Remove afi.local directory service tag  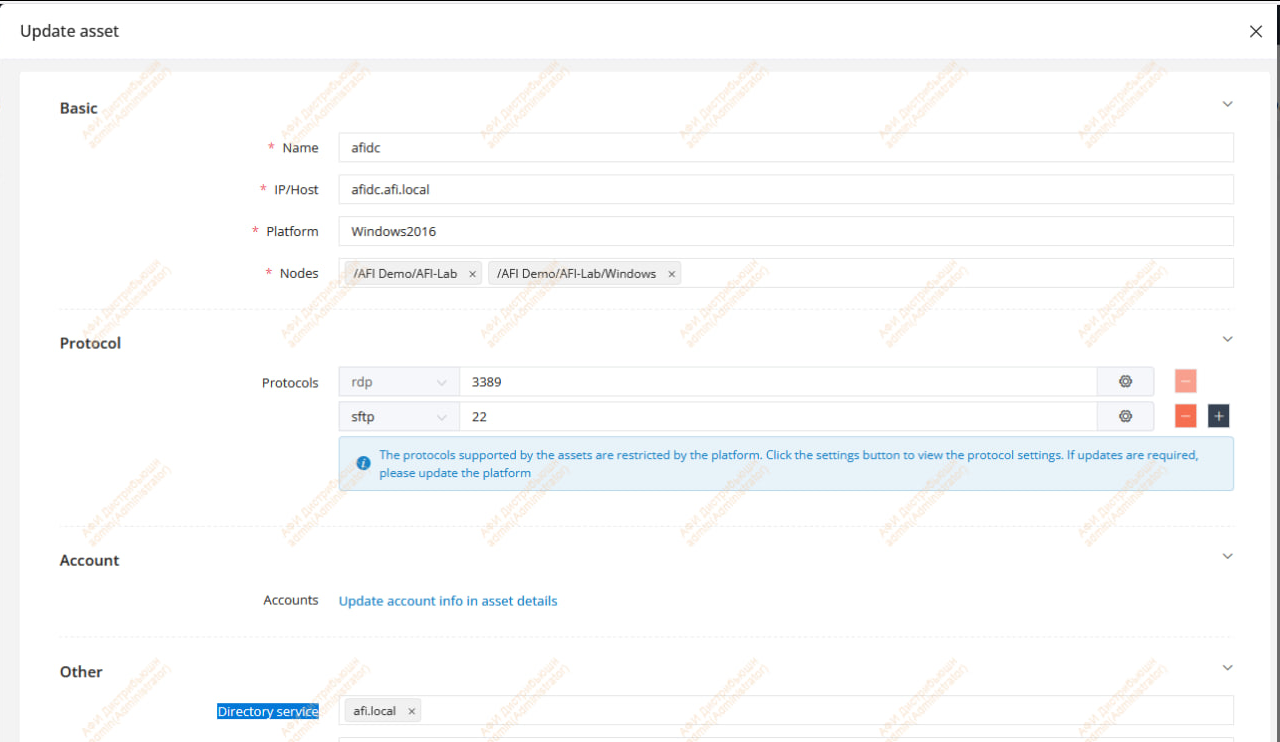(411, 711)
